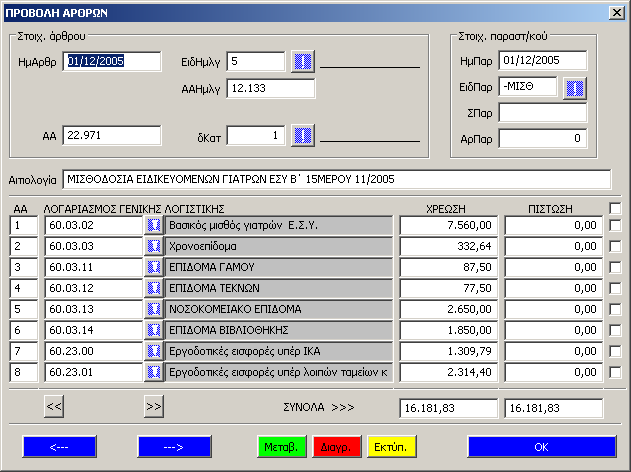Open account lookup for row 60.03.11
This screenshot has width=631, height=472.
click(153, 267)
